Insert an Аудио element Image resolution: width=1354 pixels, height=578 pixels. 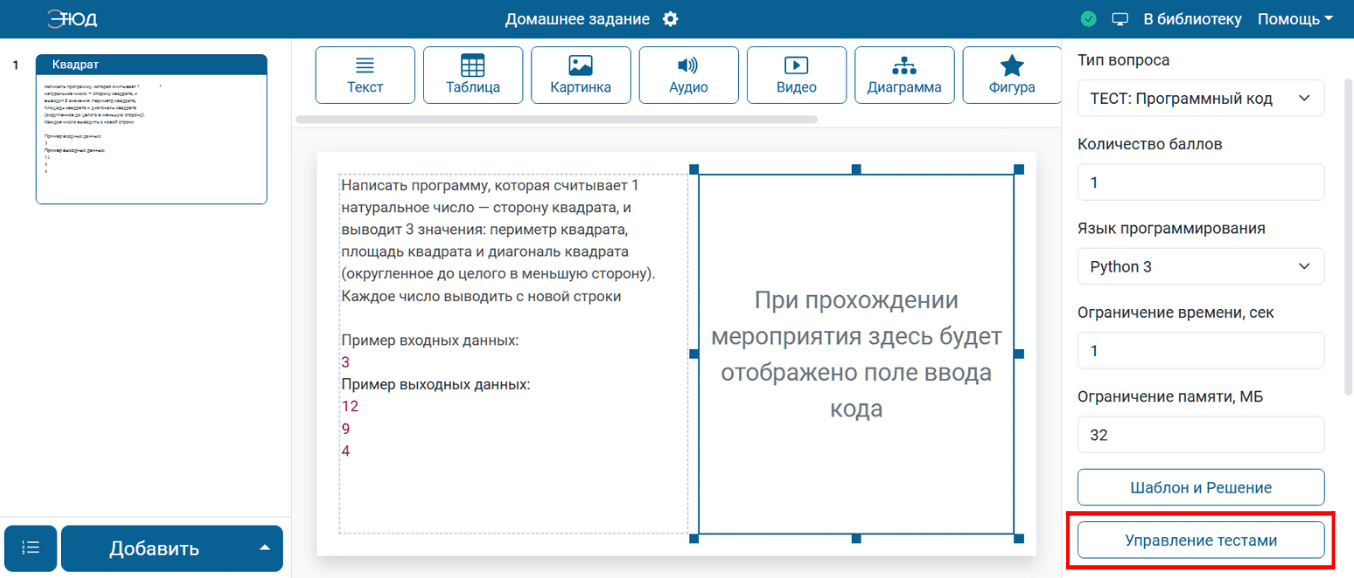tap(689, 75)
